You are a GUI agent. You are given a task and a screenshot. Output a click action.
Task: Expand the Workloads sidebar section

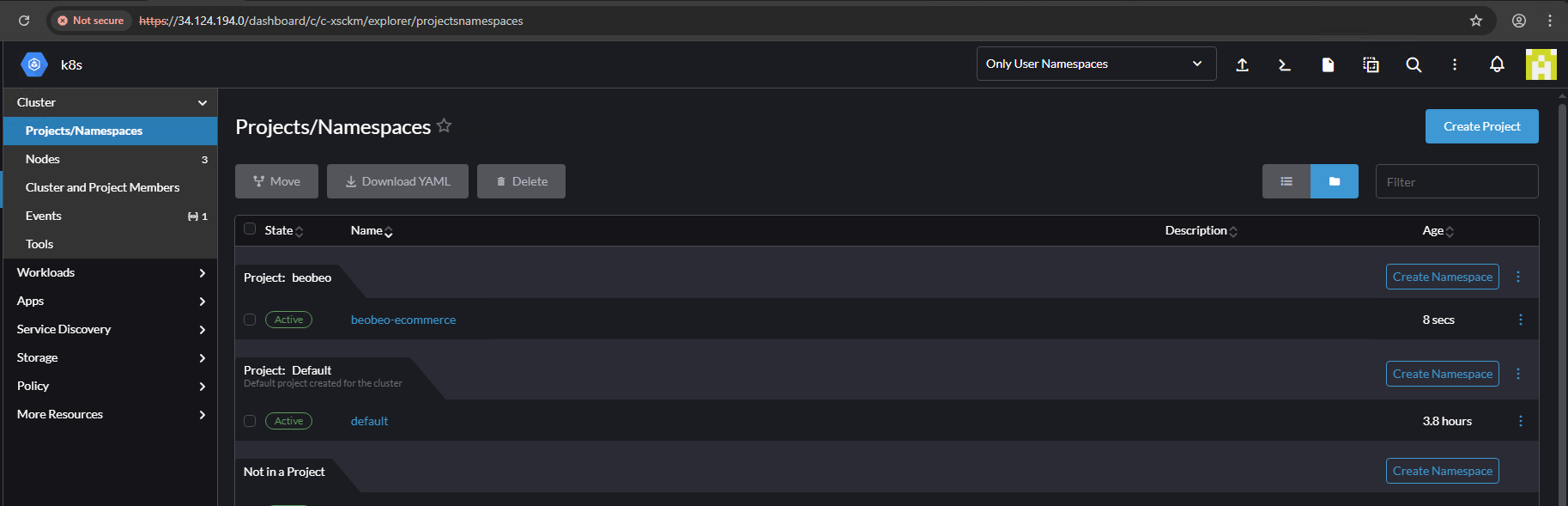pos(110,272)
